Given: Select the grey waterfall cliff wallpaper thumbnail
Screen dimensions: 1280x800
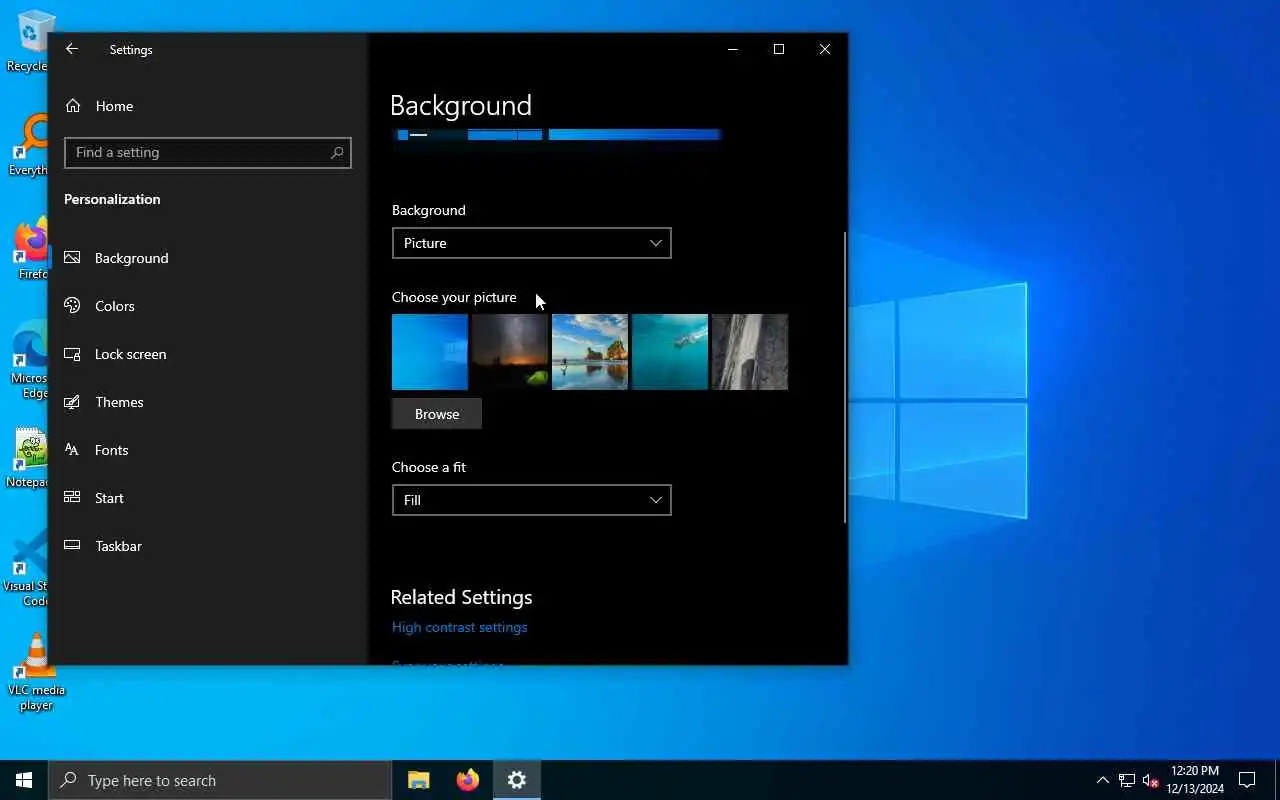Looking at the screenshot, I should pyautogui.click(x=750, y=352).
